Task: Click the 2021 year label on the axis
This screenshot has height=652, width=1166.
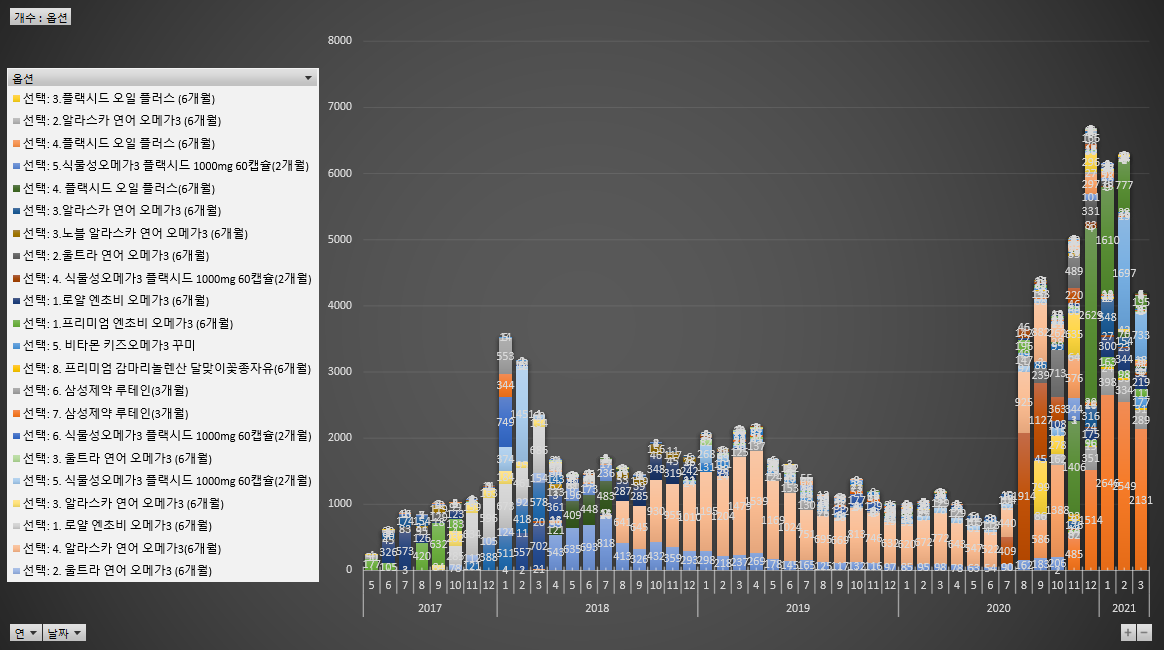Action: [x=1124, y=608]
